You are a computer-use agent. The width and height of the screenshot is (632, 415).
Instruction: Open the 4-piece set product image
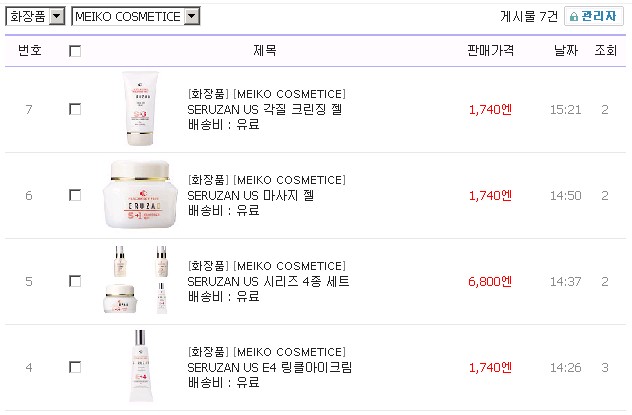[x=140, y=281]
